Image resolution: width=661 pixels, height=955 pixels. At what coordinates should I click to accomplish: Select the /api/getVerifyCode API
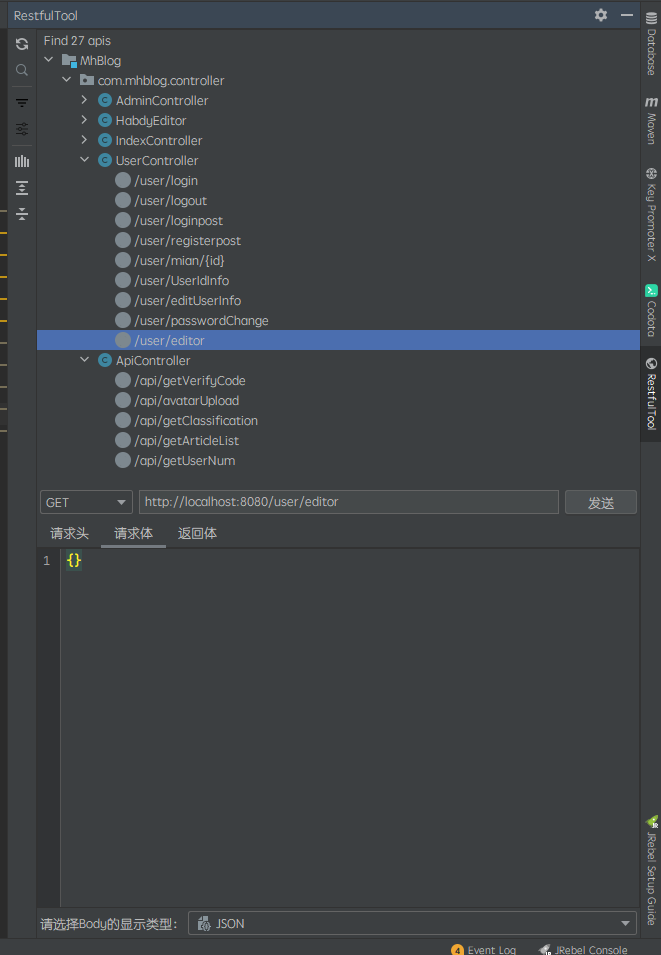pos(190,381)
